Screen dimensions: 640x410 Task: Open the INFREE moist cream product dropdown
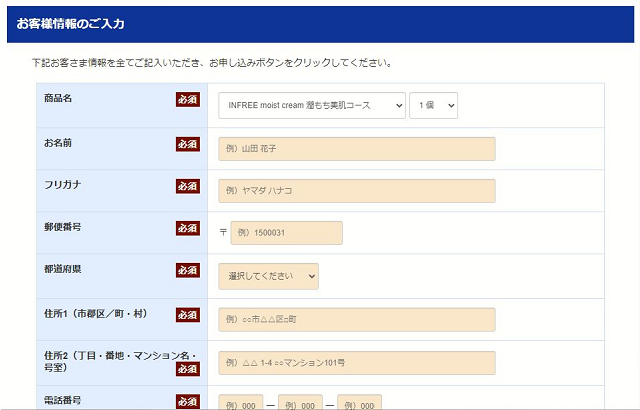pos(312,105)
